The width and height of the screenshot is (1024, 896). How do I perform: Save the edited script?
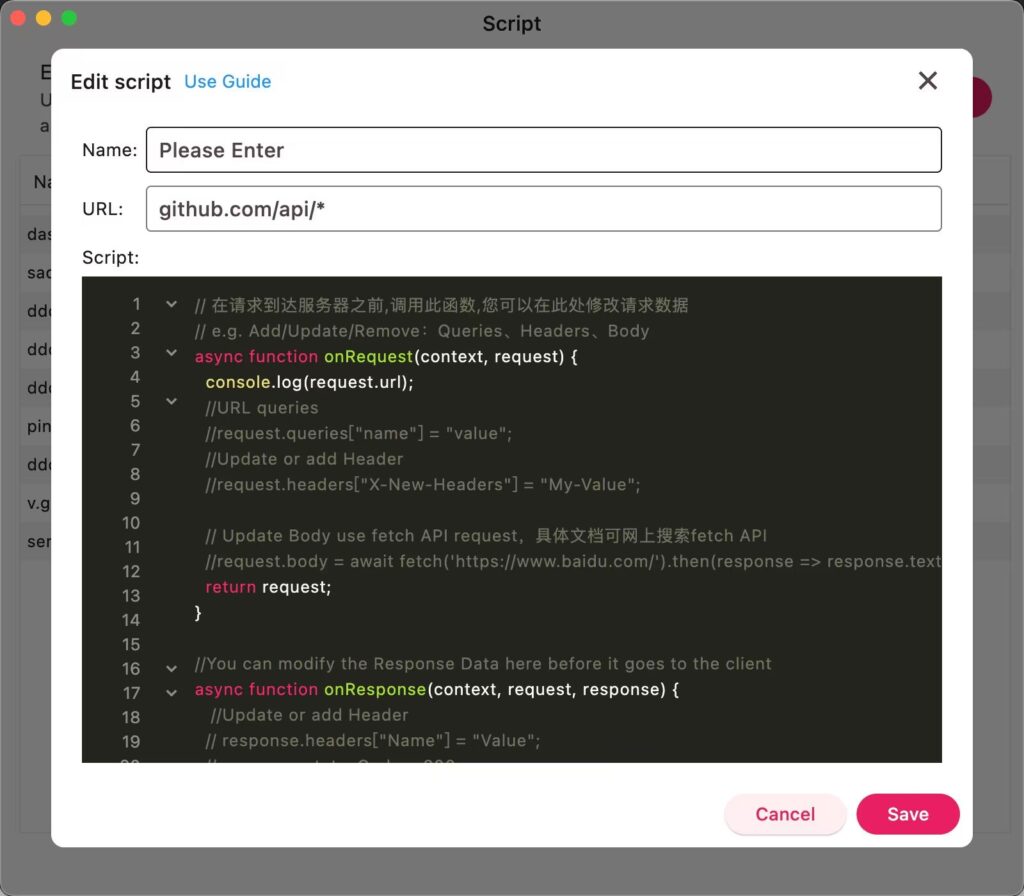coord(907,814)
